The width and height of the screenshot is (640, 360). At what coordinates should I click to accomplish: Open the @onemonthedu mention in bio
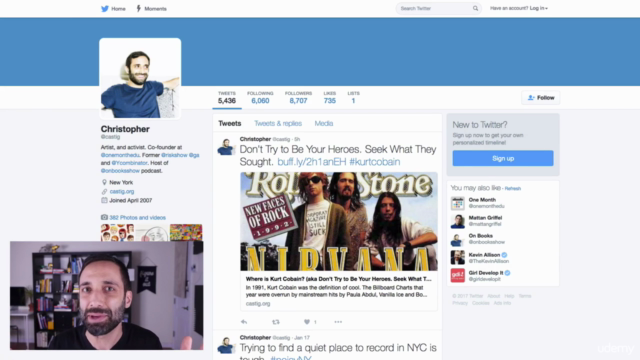pos(120,155)
